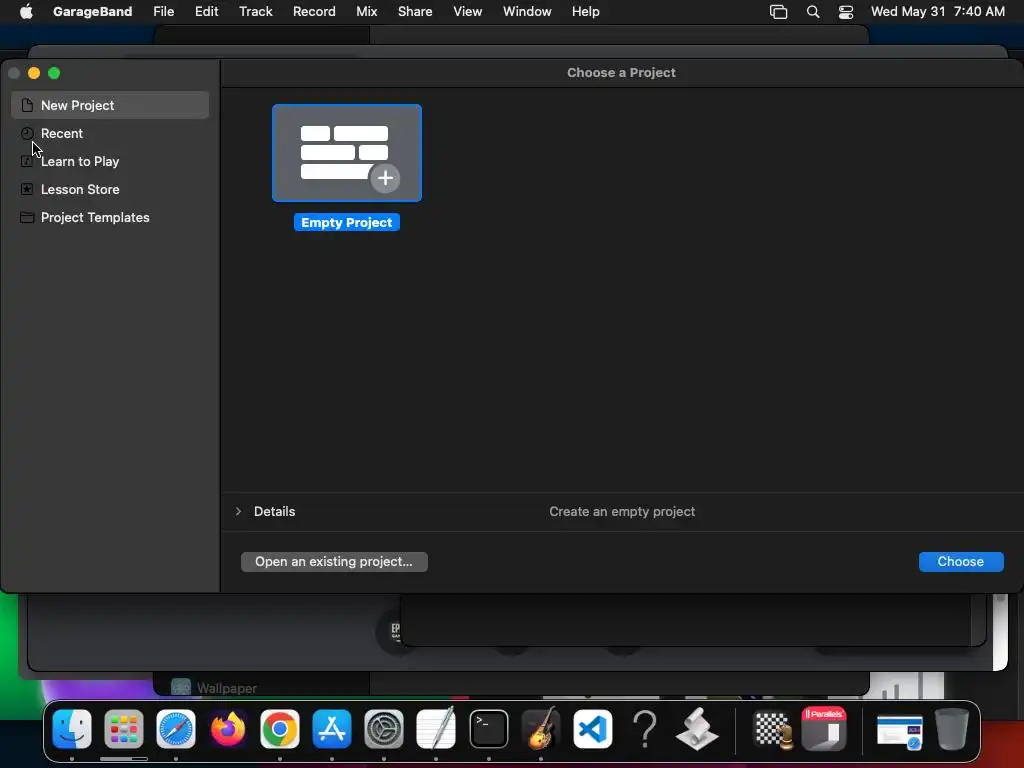Image resolution: width=1024 pixels, height=768 pixels.
Task: Open Terminal from the Dock
Action: coord(488,729)
